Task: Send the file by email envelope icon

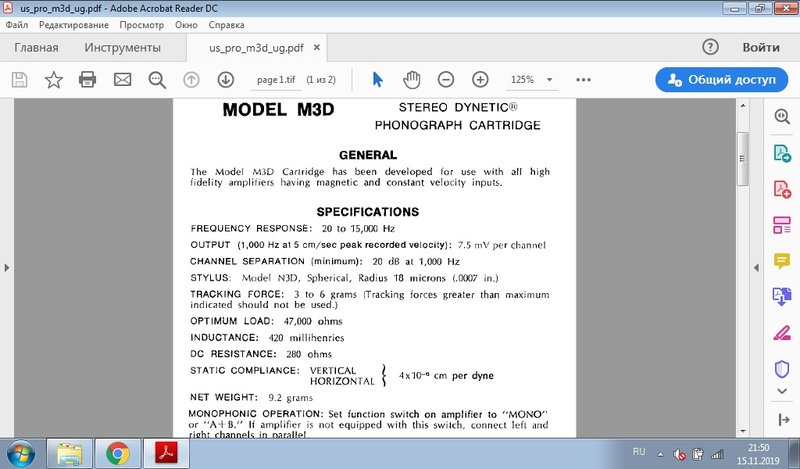Action: coord(122,80)
